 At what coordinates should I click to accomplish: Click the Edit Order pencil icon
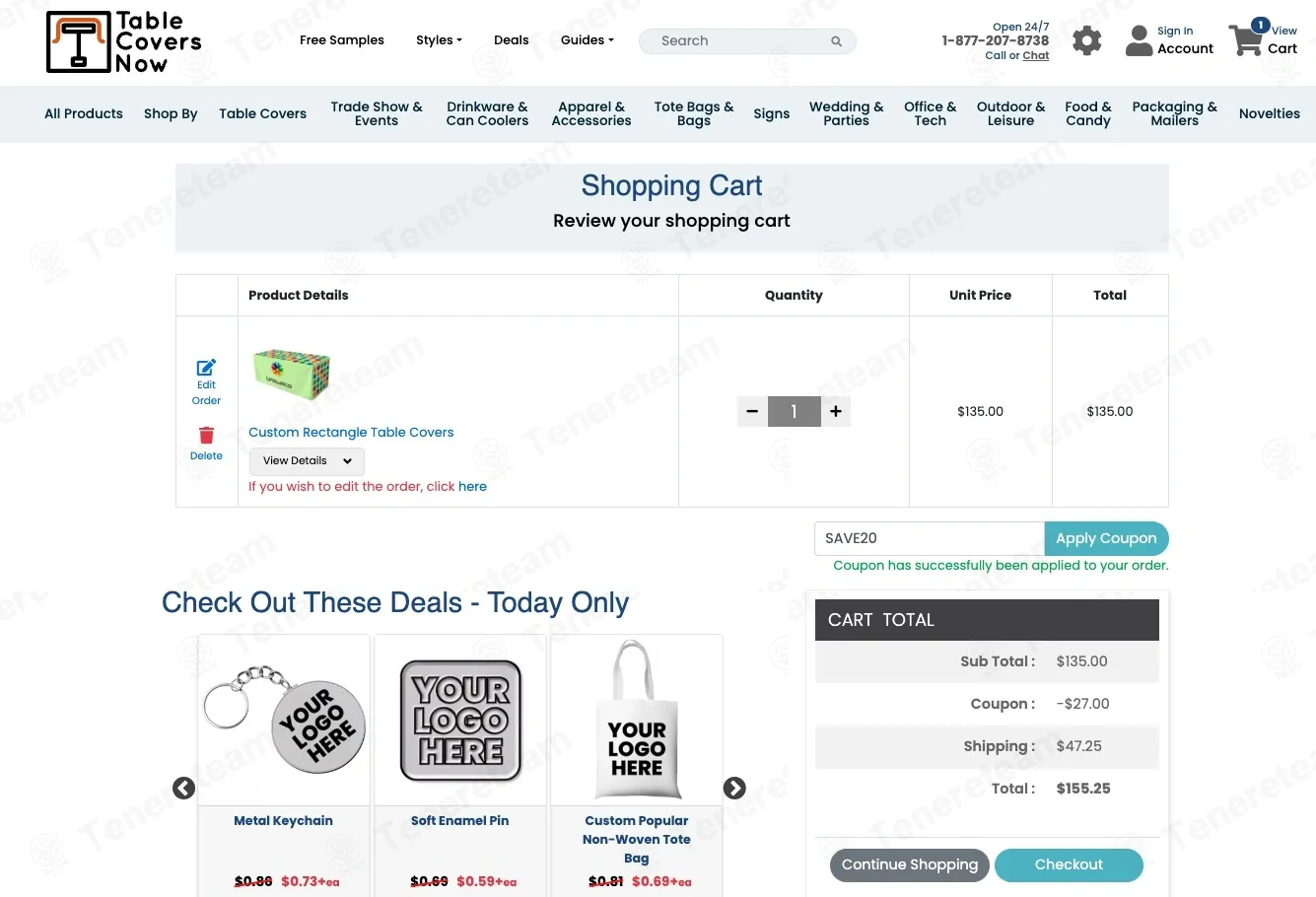[206, 369]
